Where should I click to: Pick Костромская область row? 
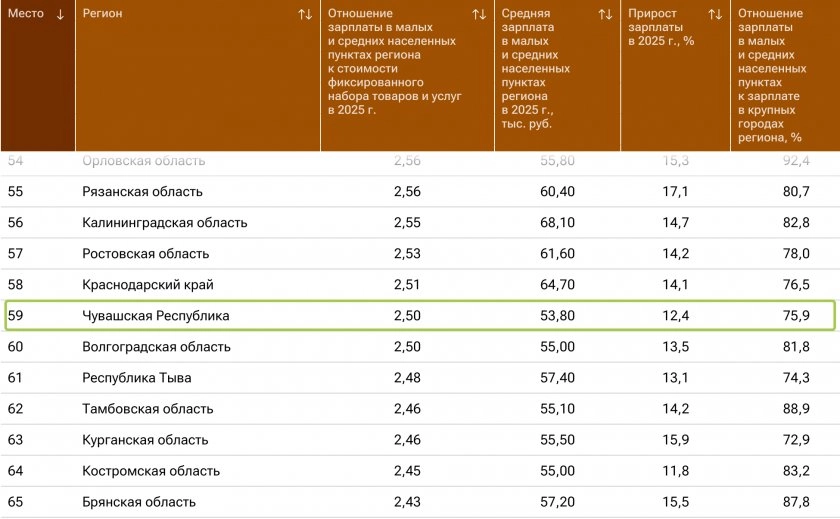[x=150, y=471]
